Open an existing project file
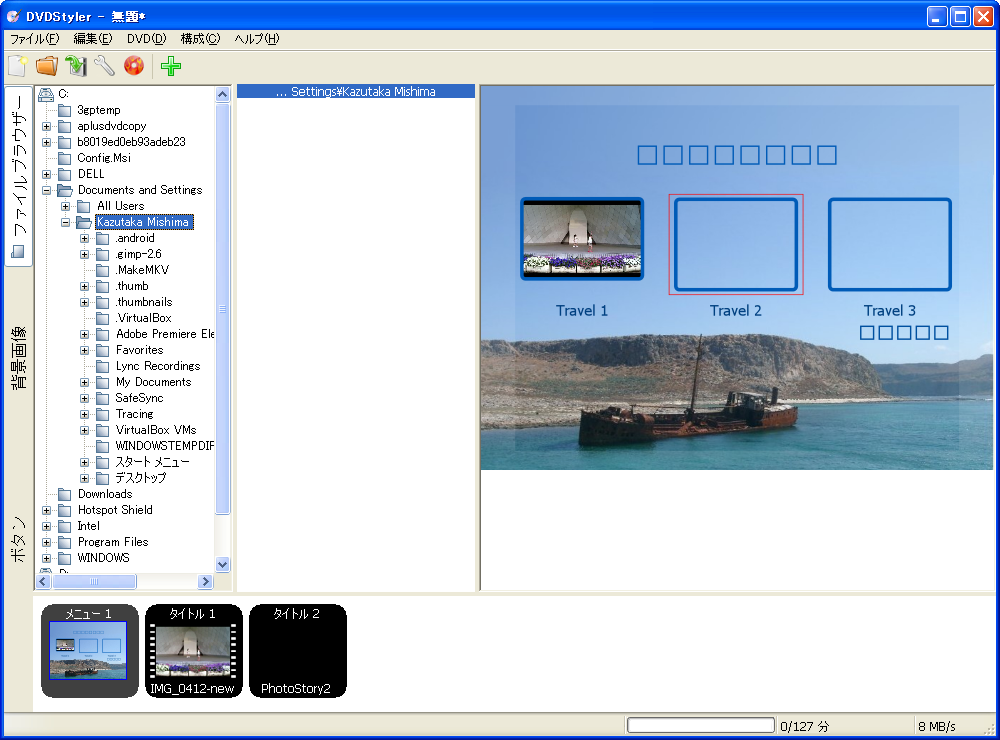 click(45, 66)
